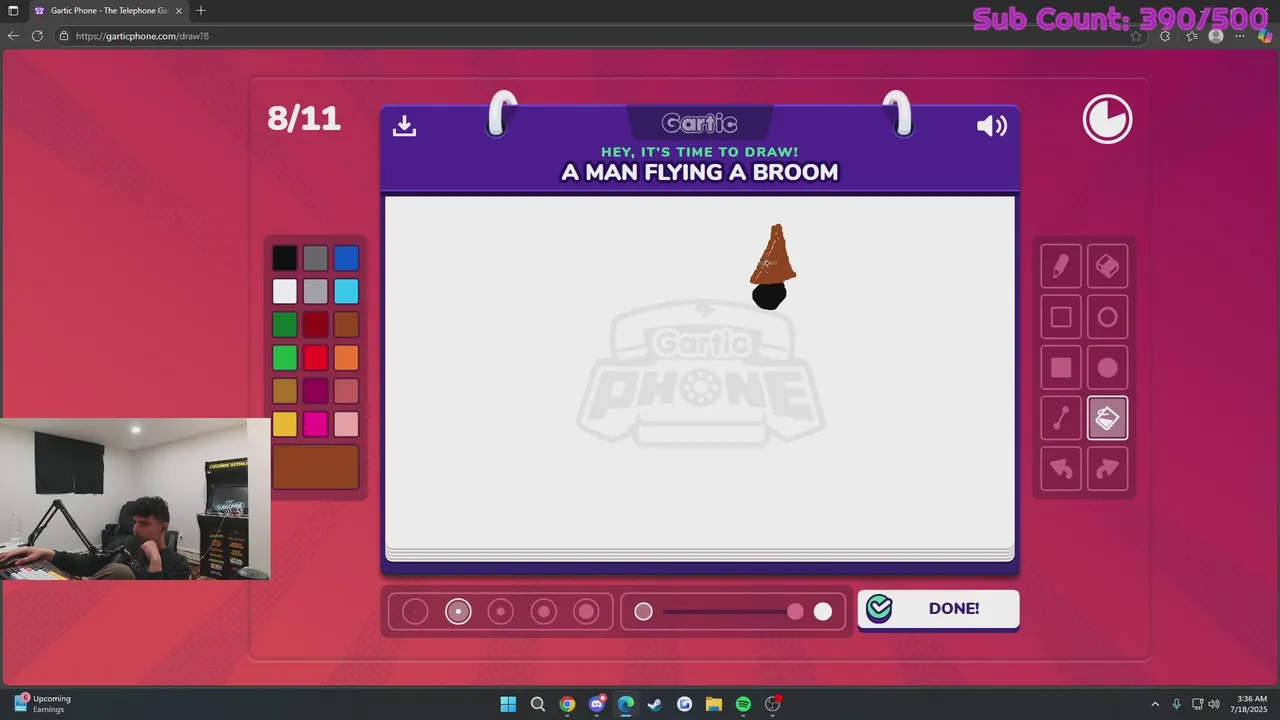The image size is (1280, 720).
Task: Select the light pink color swatch
Action: (x=346, y=424)
